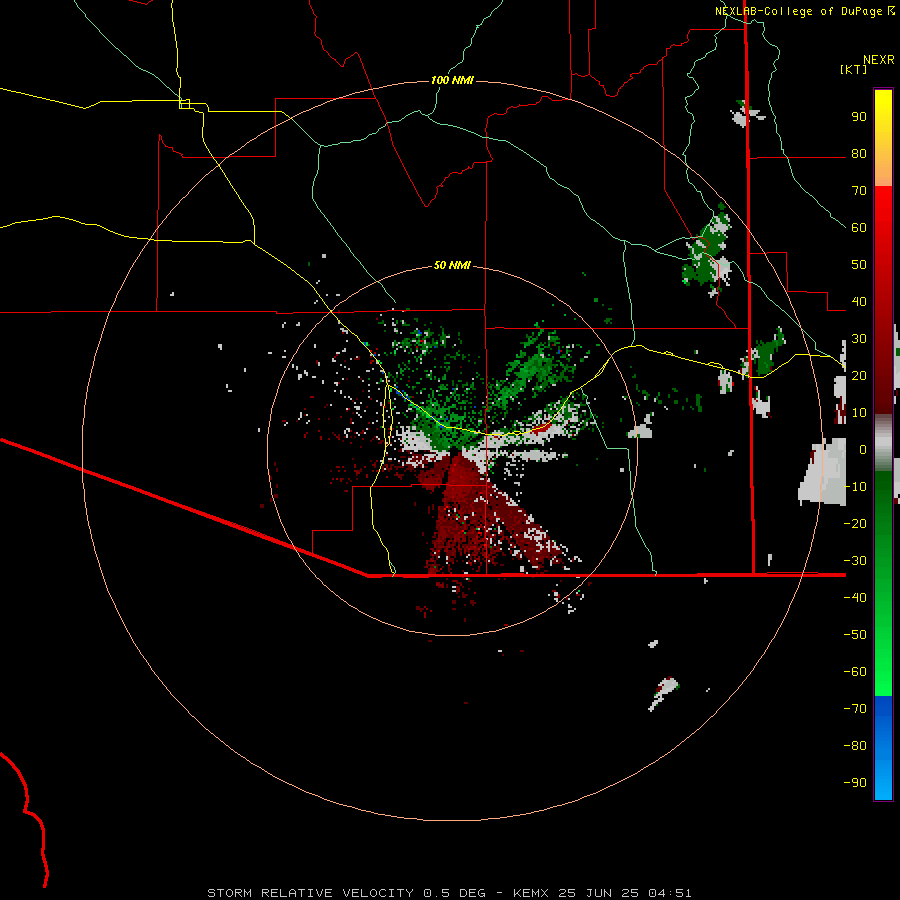Click the 25 JUN 25 04:51 timestamp

pyautogui.click(x=626, y=893)
